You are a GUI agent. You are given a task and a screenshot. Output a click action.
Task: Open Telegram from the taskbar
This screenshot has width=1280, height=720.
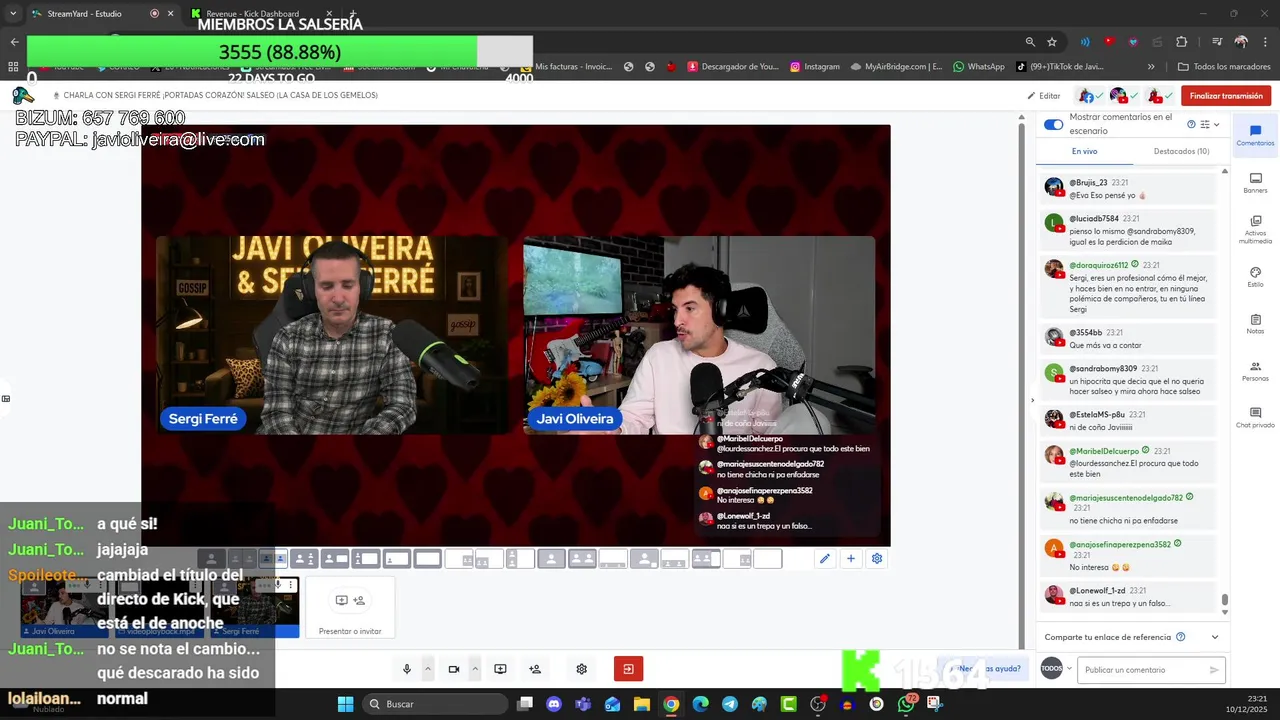pyautogui.click(x=730, y=704)
